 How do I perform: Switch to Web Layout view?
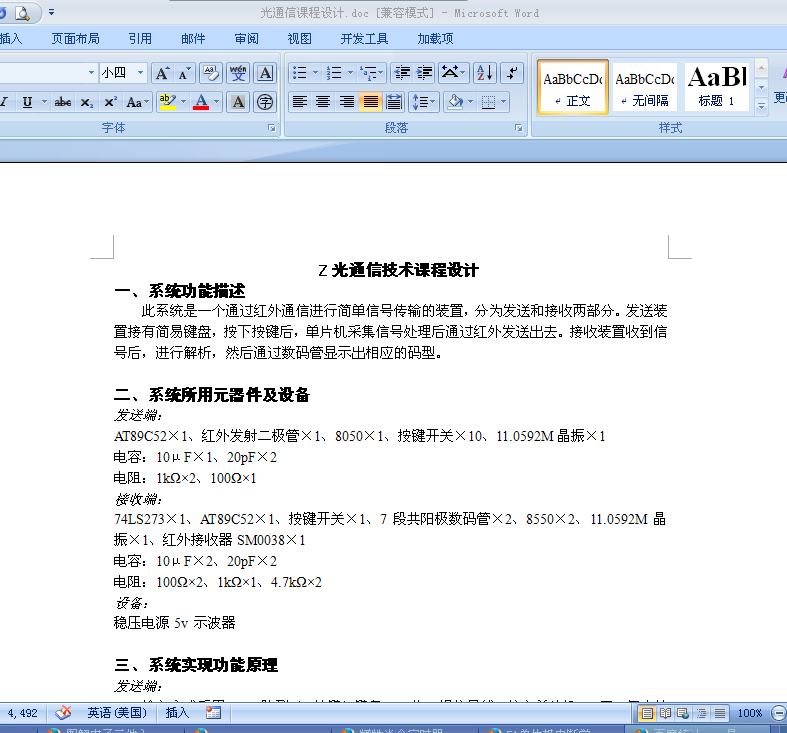coord(683,713)
